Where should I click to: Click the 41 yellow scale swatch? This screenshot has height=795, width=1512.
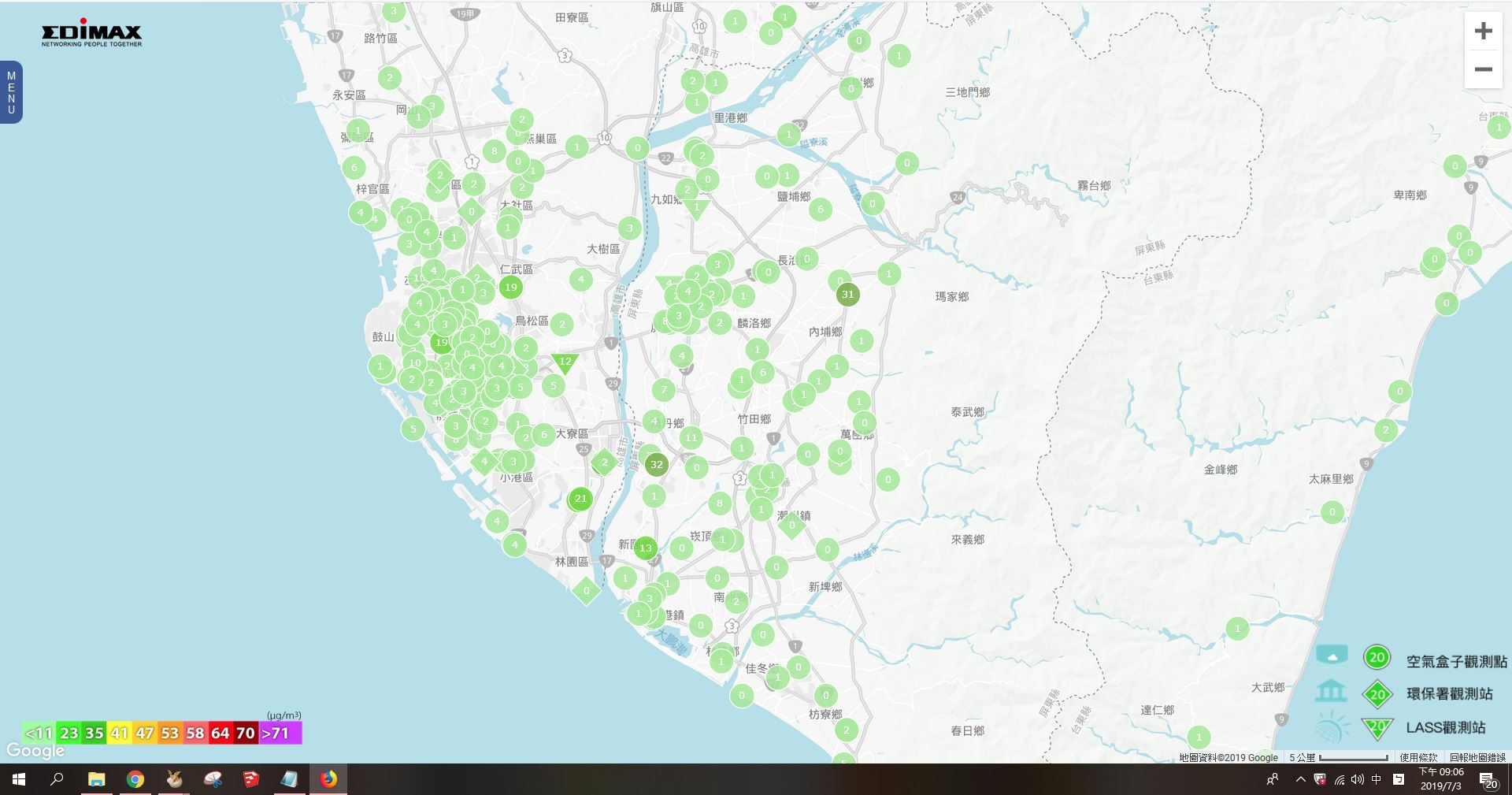(120, 734)
